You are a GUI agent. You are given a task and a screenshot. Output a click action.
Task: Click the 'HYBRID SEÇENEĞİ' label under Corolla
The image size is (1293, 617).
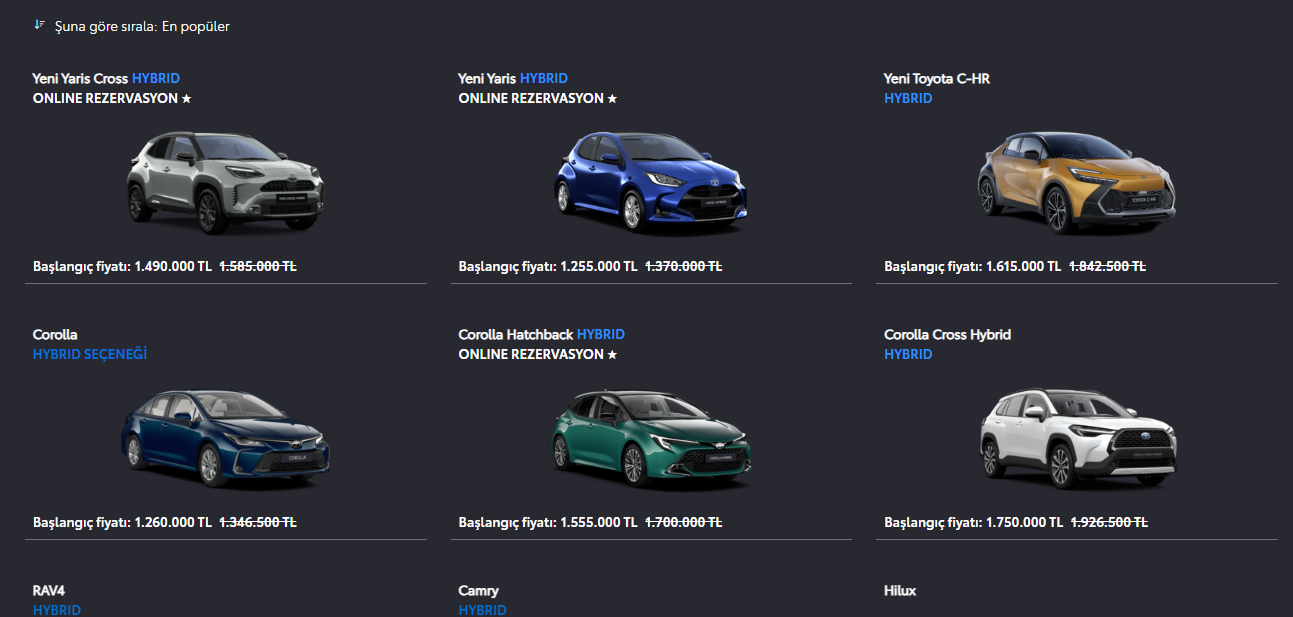pos(90,354)
